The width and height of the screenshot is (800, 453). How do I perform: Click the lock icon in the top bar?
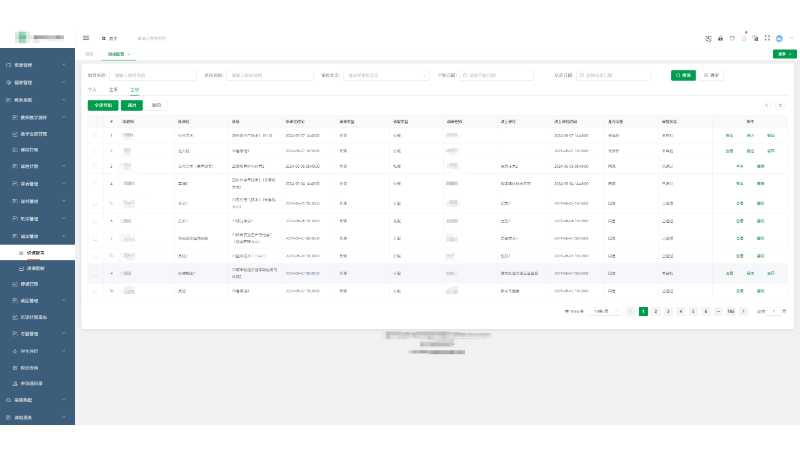(x=720, y=38)
